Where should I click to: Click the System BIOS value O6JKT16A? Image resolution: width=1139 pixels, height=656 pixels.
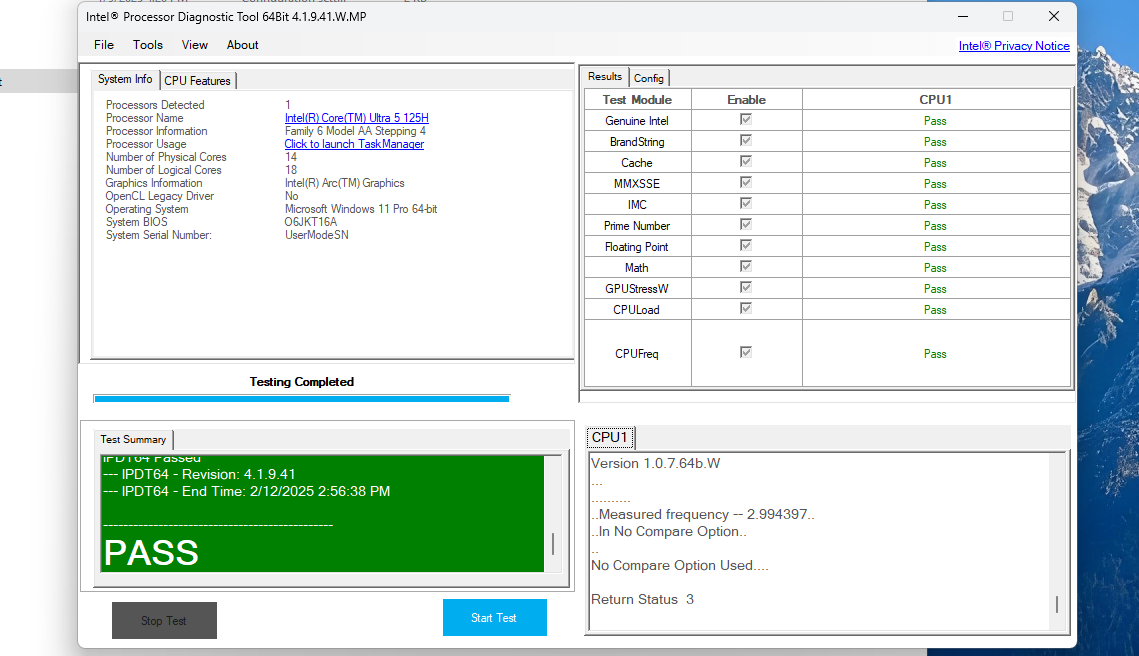(x=311, y=222)
